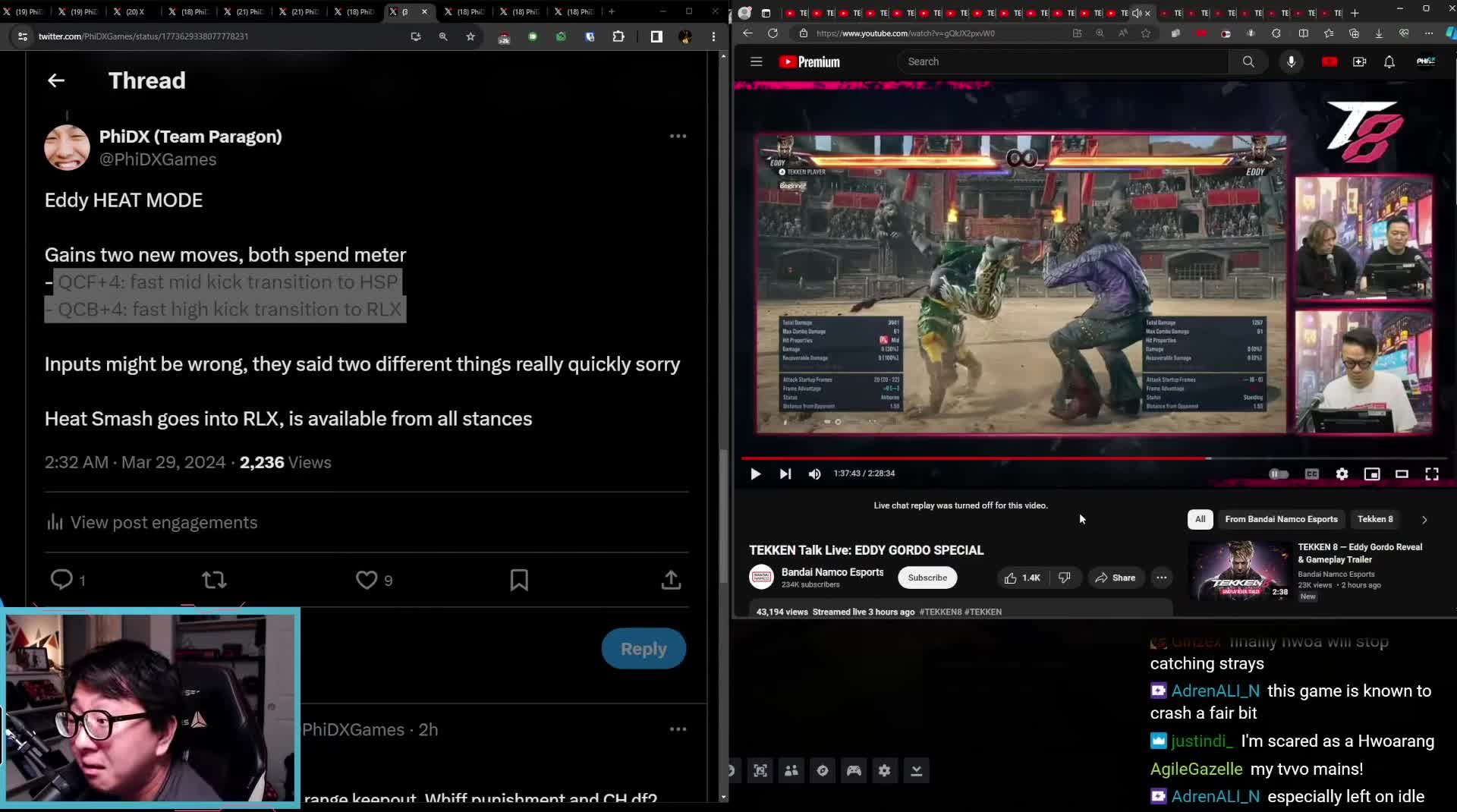Toggle Autoplay in the video player
Screen dimensions: 1457x812
click(1279, 474)
